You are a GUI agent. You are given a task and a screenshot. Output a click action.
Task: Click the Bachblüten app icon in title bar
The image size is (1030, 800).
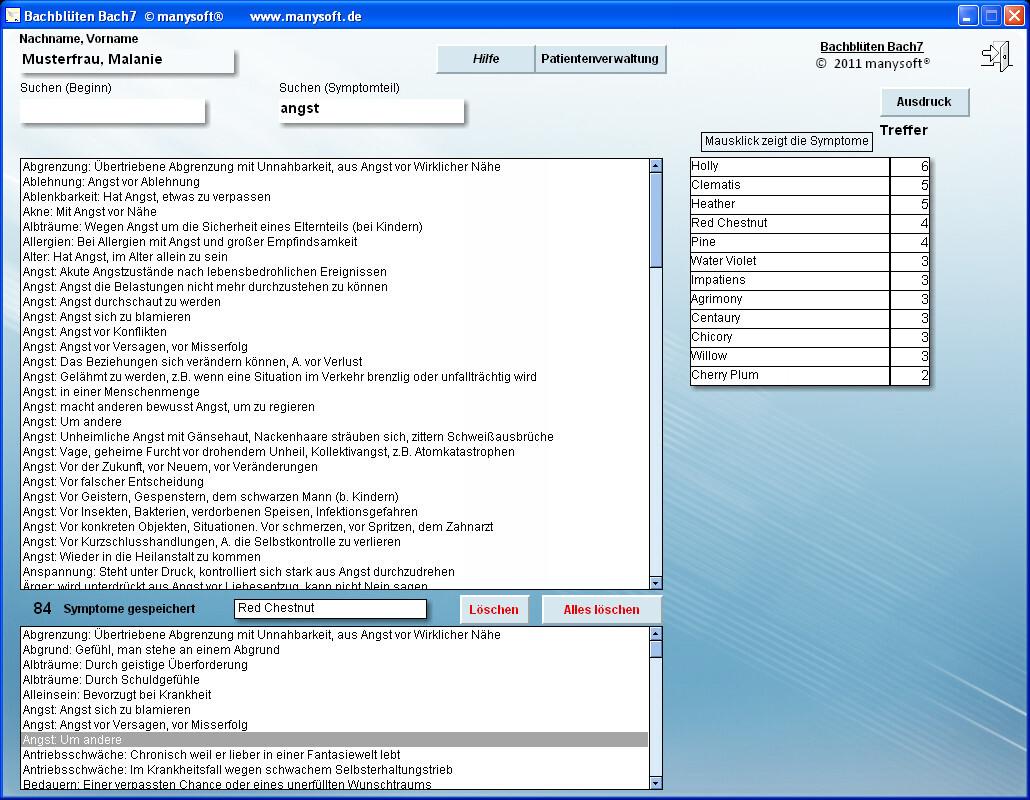(12, 15)
